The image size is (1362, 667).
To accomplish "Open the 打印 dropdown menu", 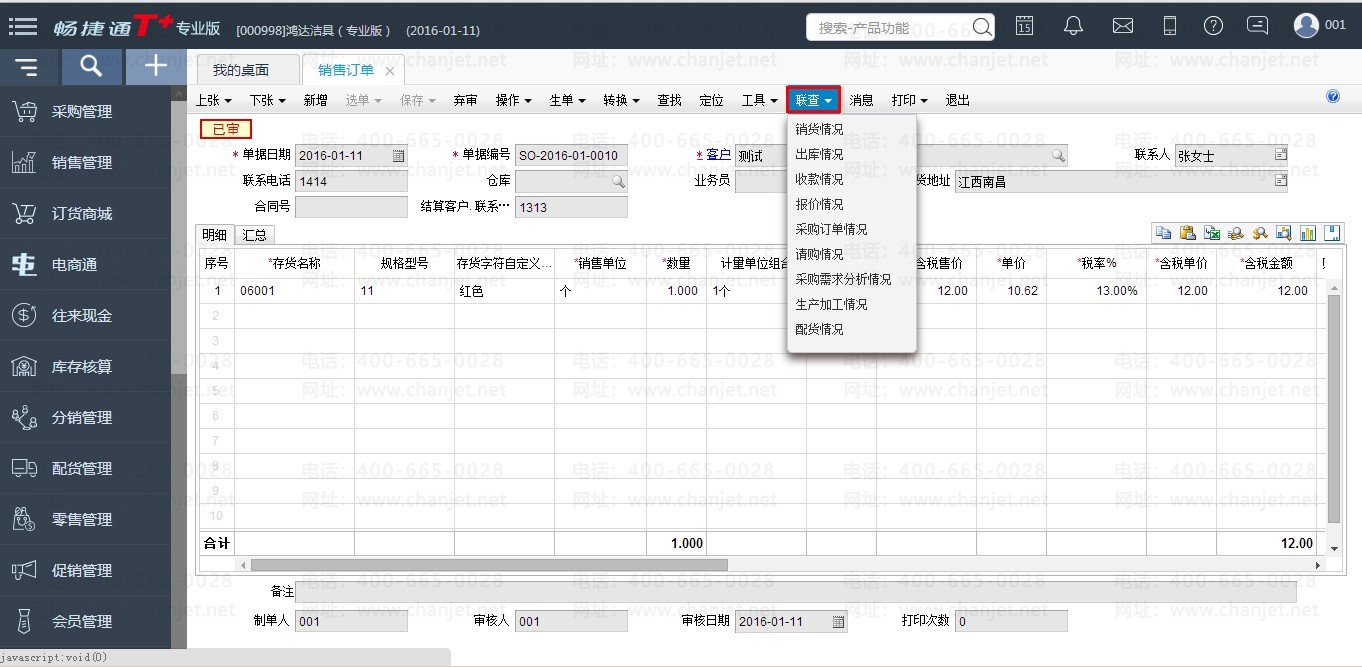I will tap(909, 100).
